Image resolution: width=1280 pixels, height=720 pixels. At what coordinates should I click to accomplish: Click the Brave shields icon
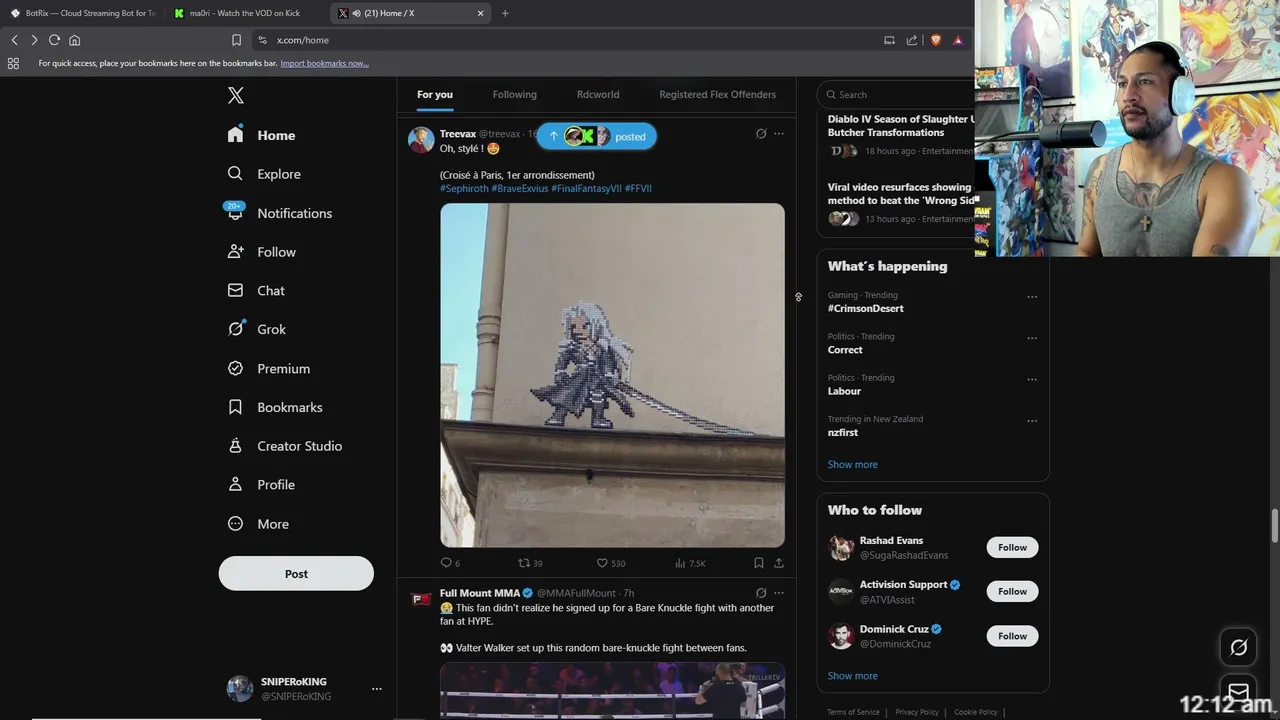coord(936,40)
